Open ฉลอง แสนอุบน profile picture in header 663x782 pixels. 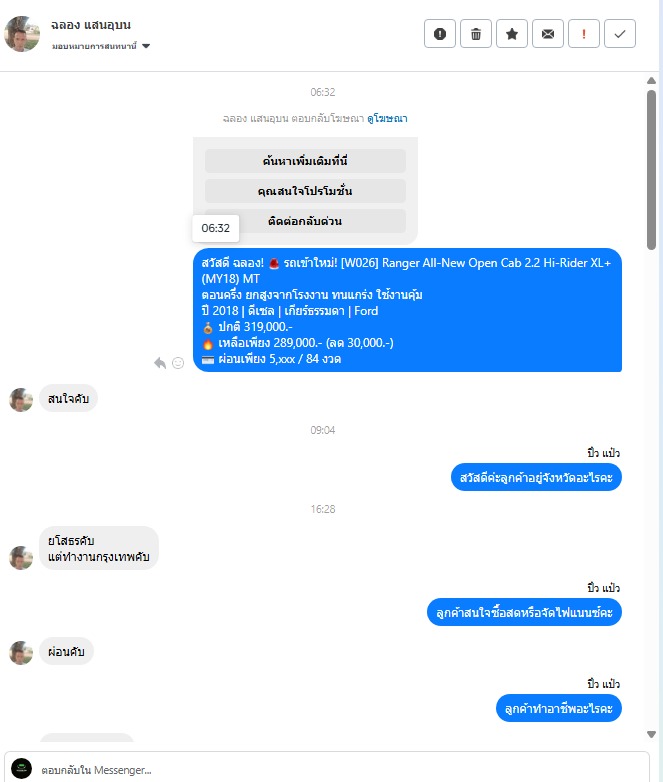pos(22,34)
